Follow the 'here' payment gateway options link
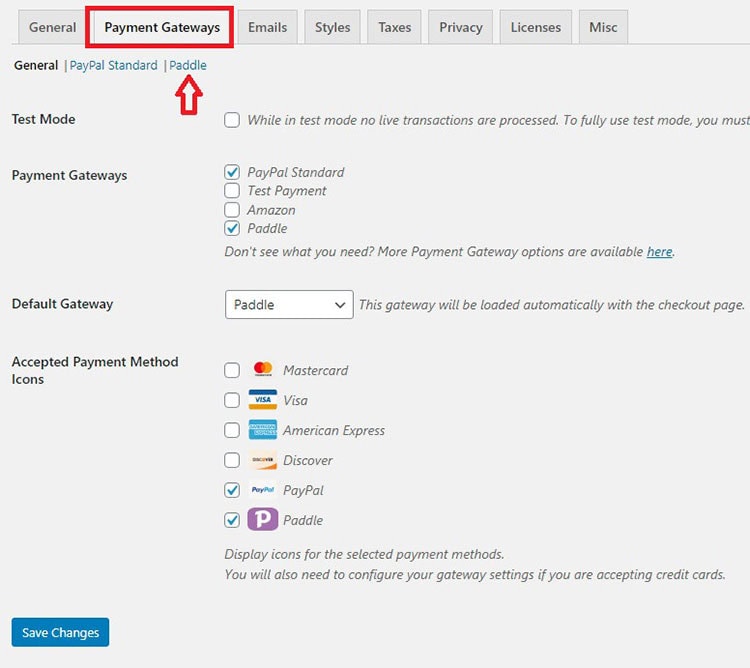The width and height of the screenshot is (750, 668). coord(660,252)
